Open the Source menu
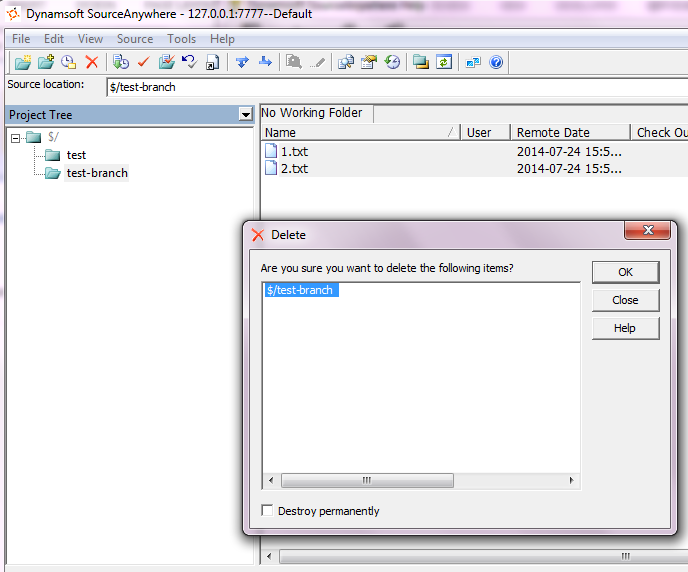This screenshot has width=688, height=572. click(135, 39)
